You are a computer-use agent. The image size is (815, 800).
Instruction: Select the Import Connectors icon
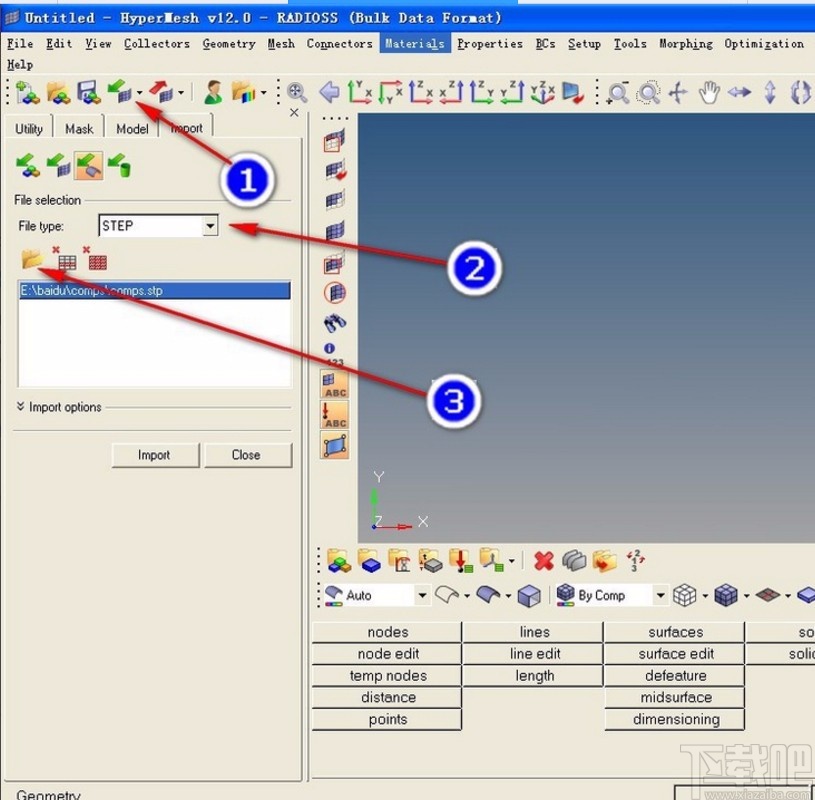119,166
